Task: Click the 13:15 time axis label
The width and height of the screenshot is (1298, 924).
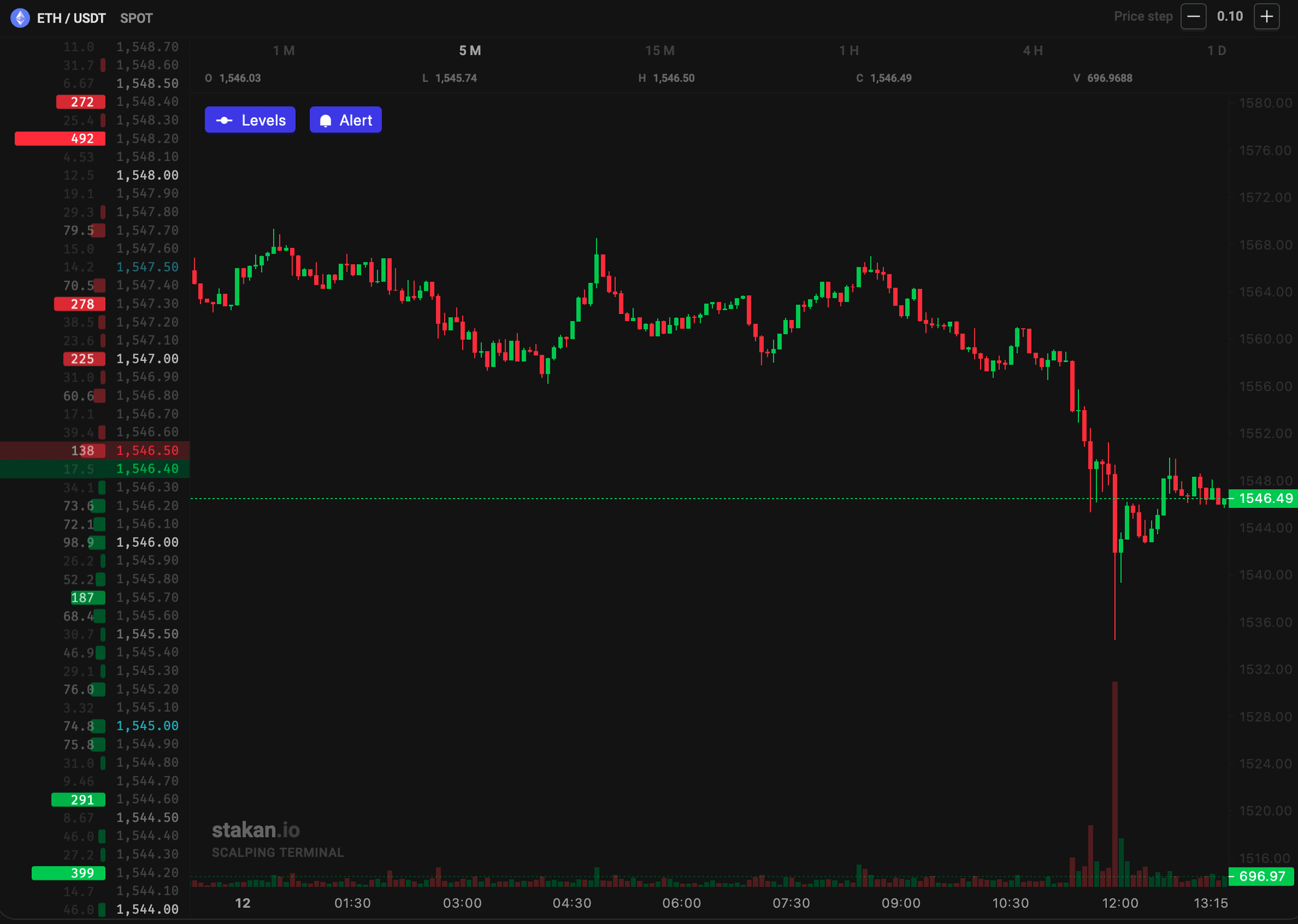Action: [x=1210, y=903]
